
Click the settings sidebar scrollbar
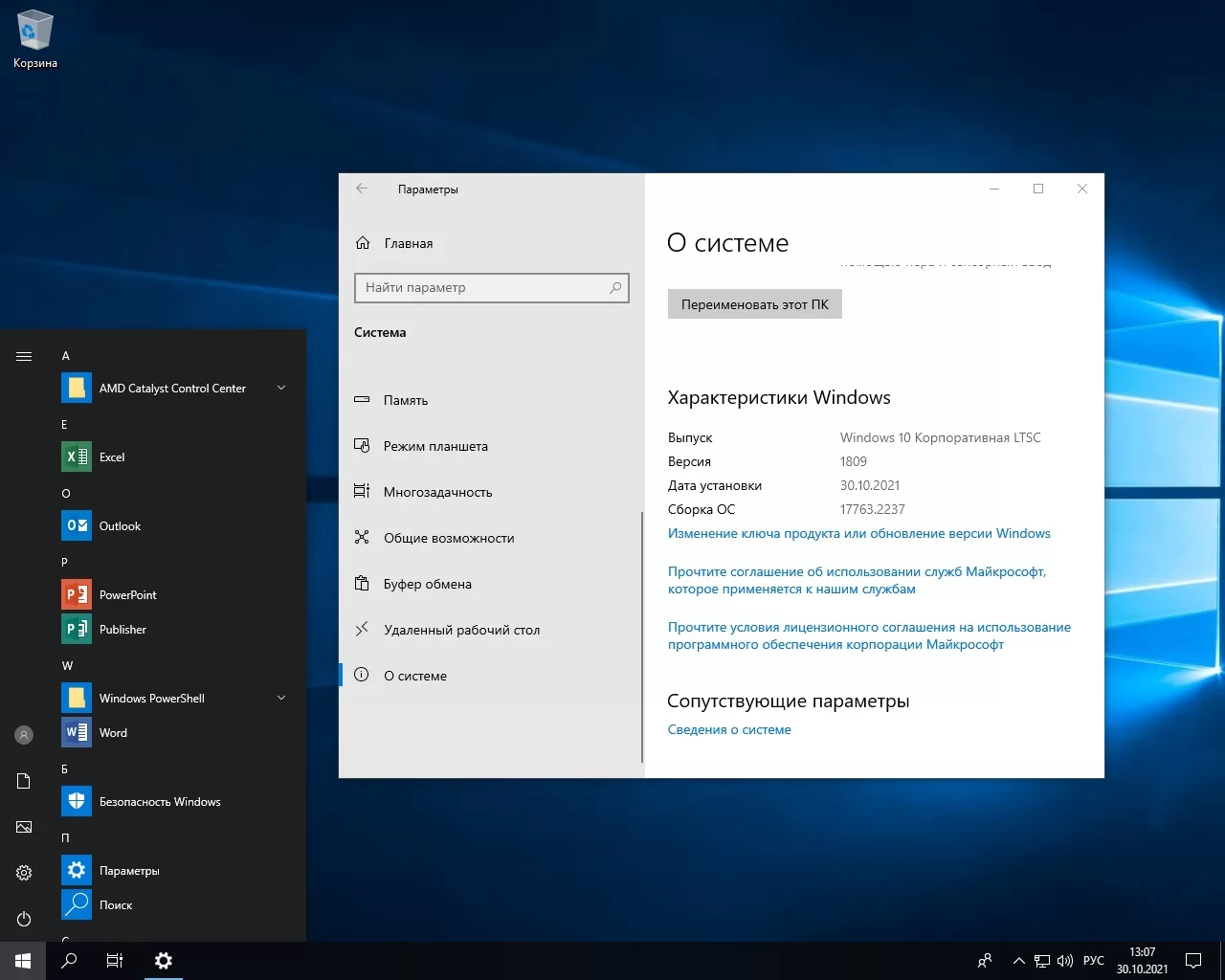tap(642, 636)
